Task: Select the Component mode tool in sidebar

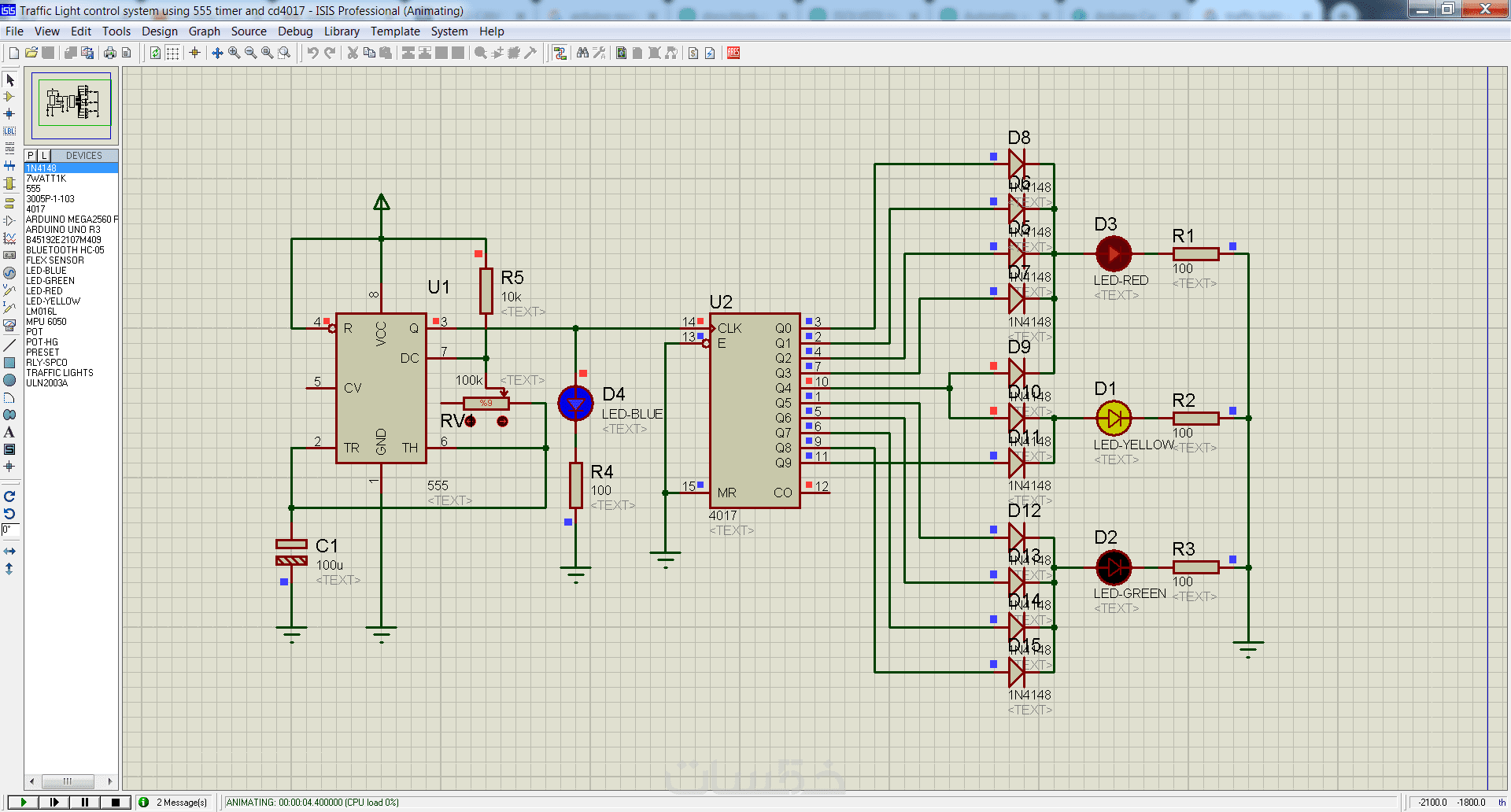Action: click(x=9, y=97)
